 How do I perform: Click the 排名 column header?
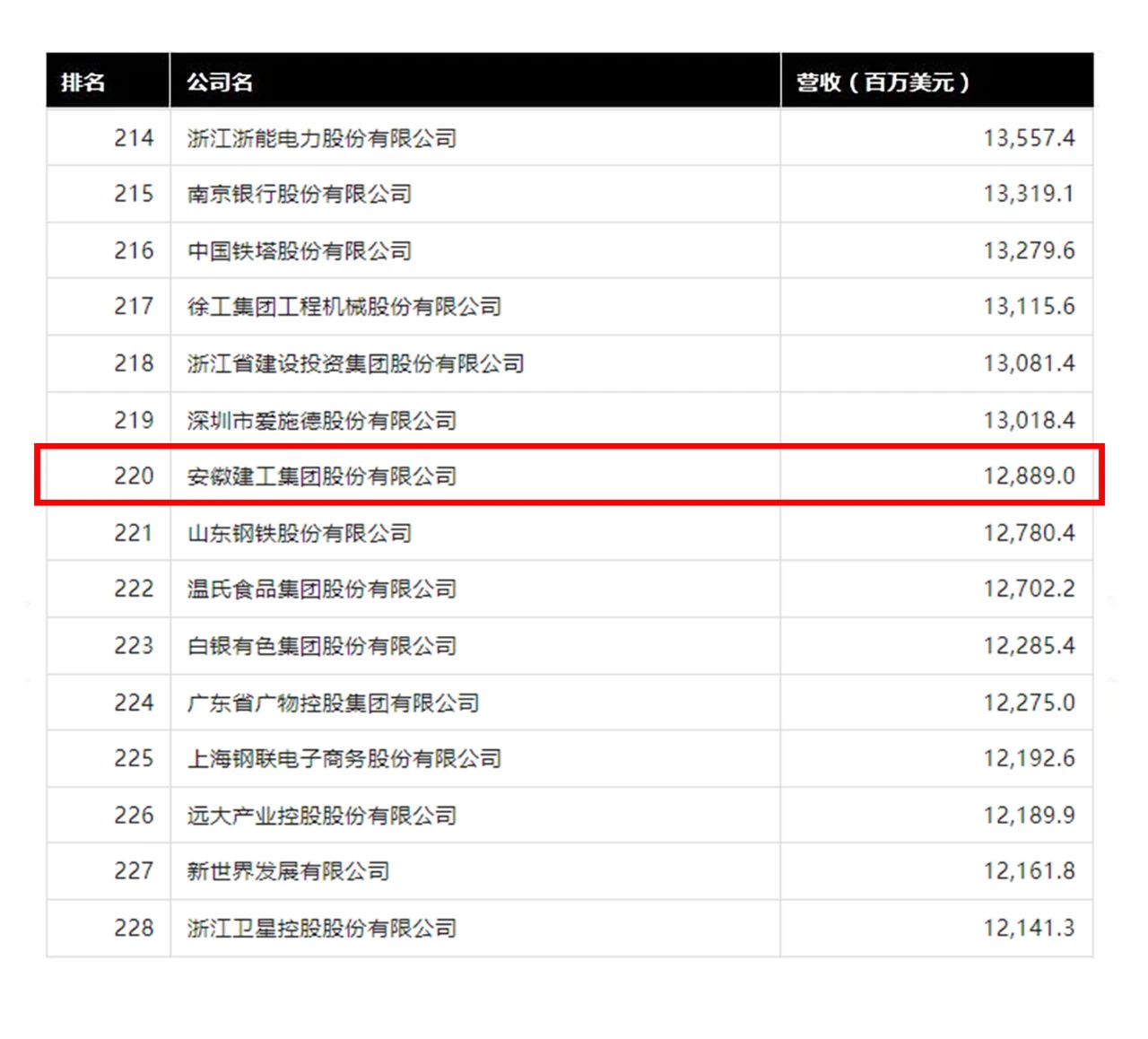[83, 83]
